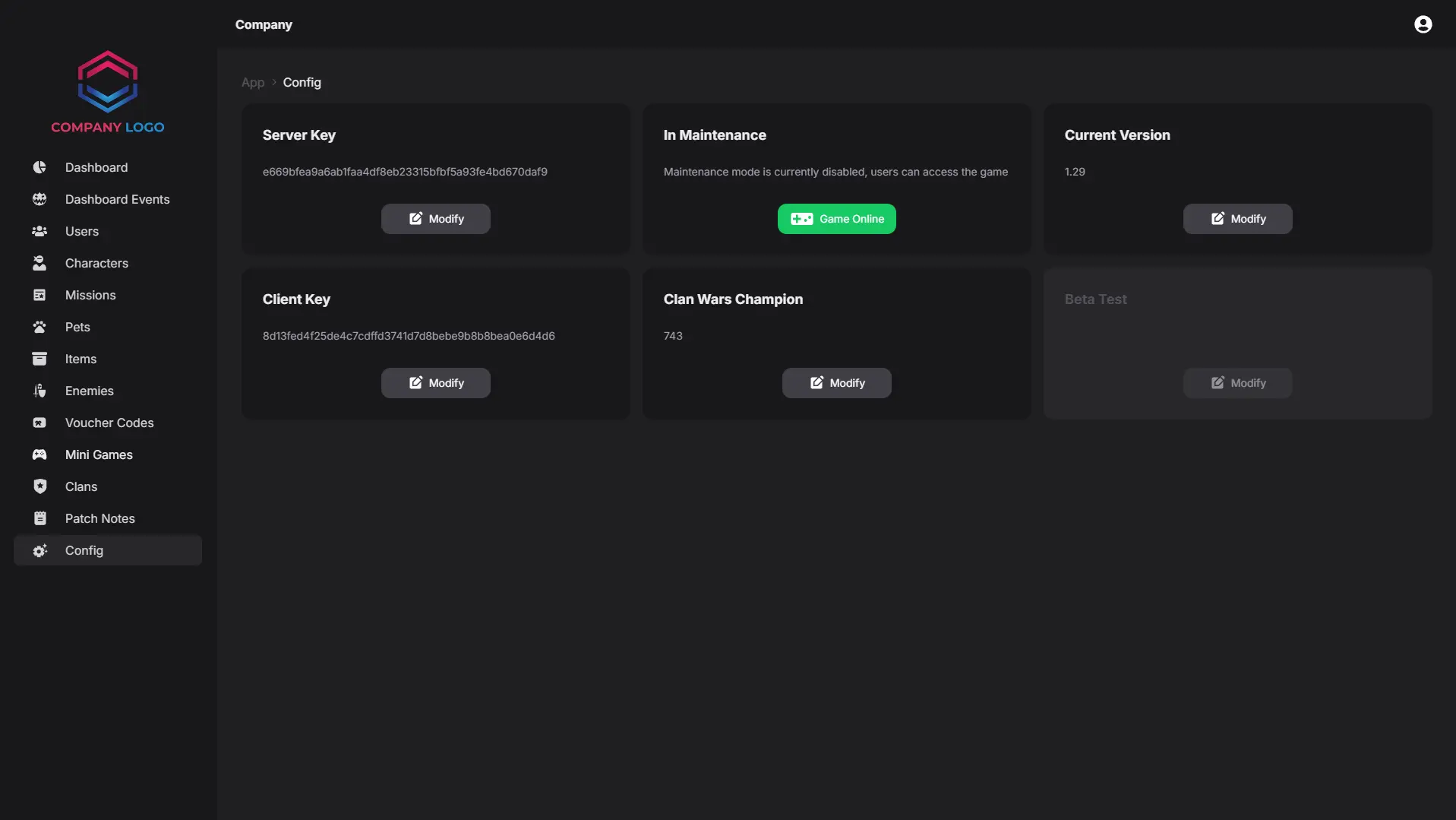Click the Users group icon in sidebar
This screenshot has width=1456, height=820.
pos(39,231)
